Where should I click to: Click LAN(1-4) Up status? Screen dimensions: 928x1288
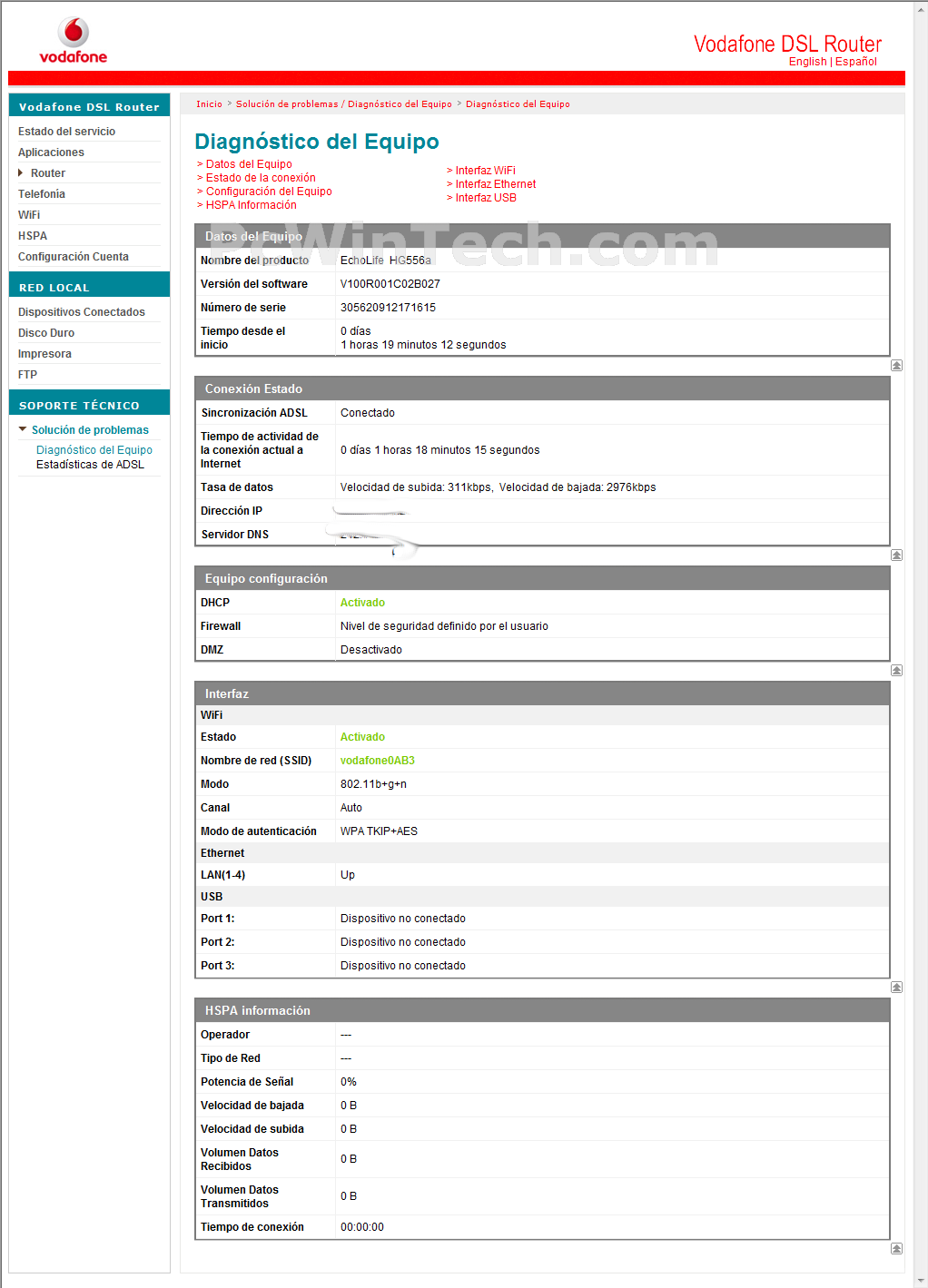coord(348,875)
